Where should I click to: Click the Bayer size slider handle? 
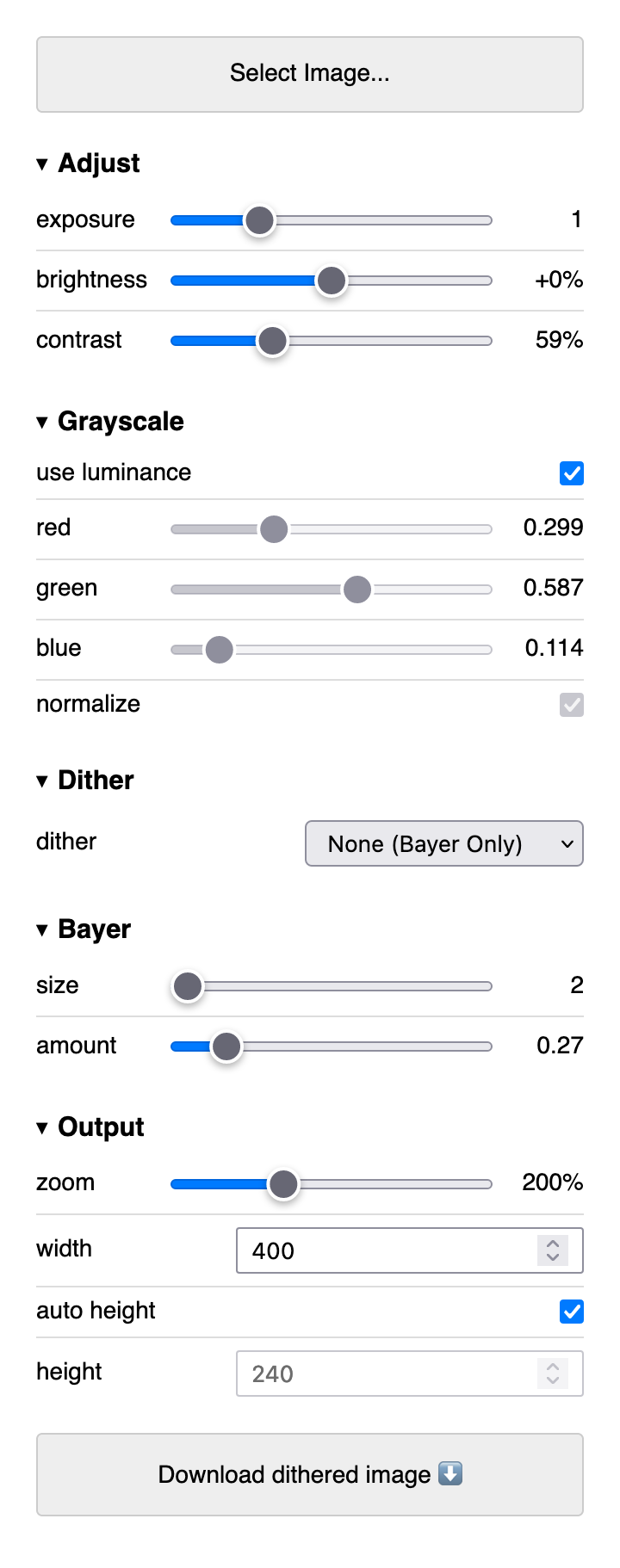click(187, 986)
